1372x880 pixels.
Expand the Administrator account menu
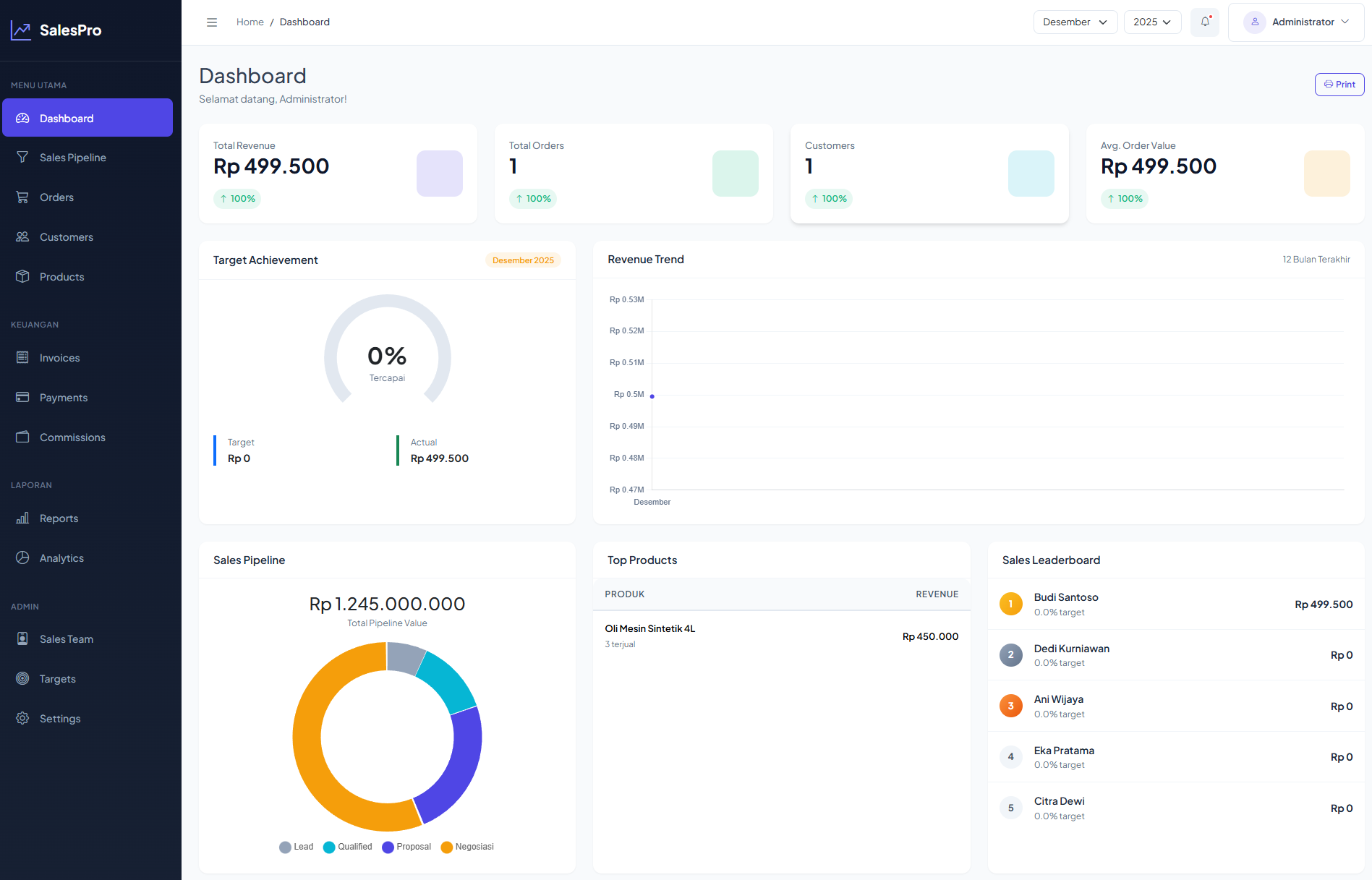[1296, 22]
